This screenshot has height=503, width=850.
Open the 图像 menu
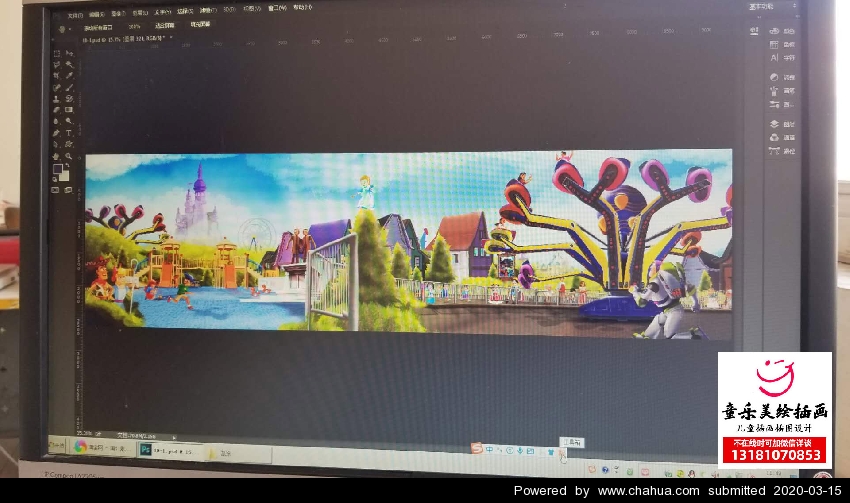tap(118, 13)
